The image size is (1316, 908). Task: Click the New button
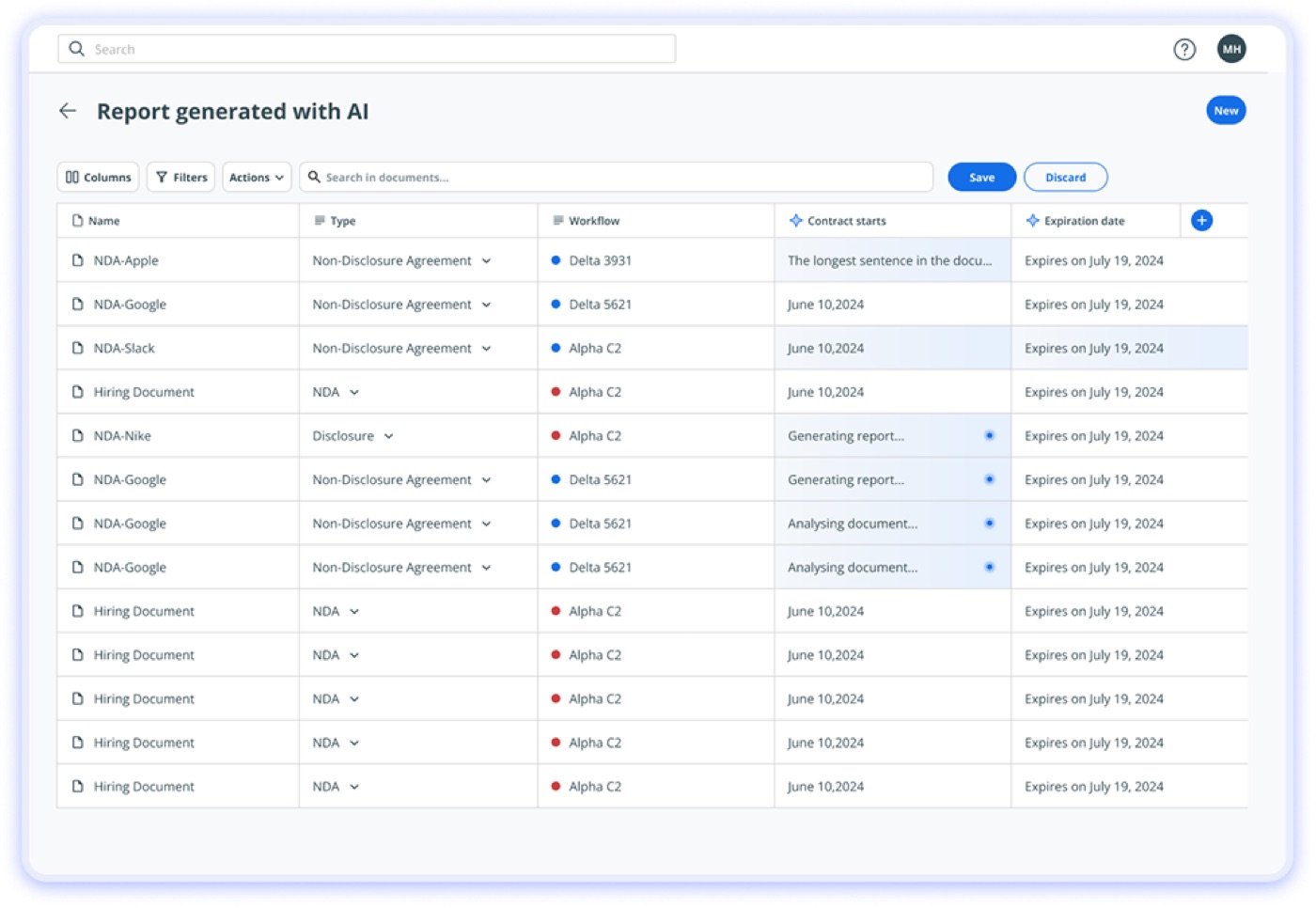coord(1226,111)
